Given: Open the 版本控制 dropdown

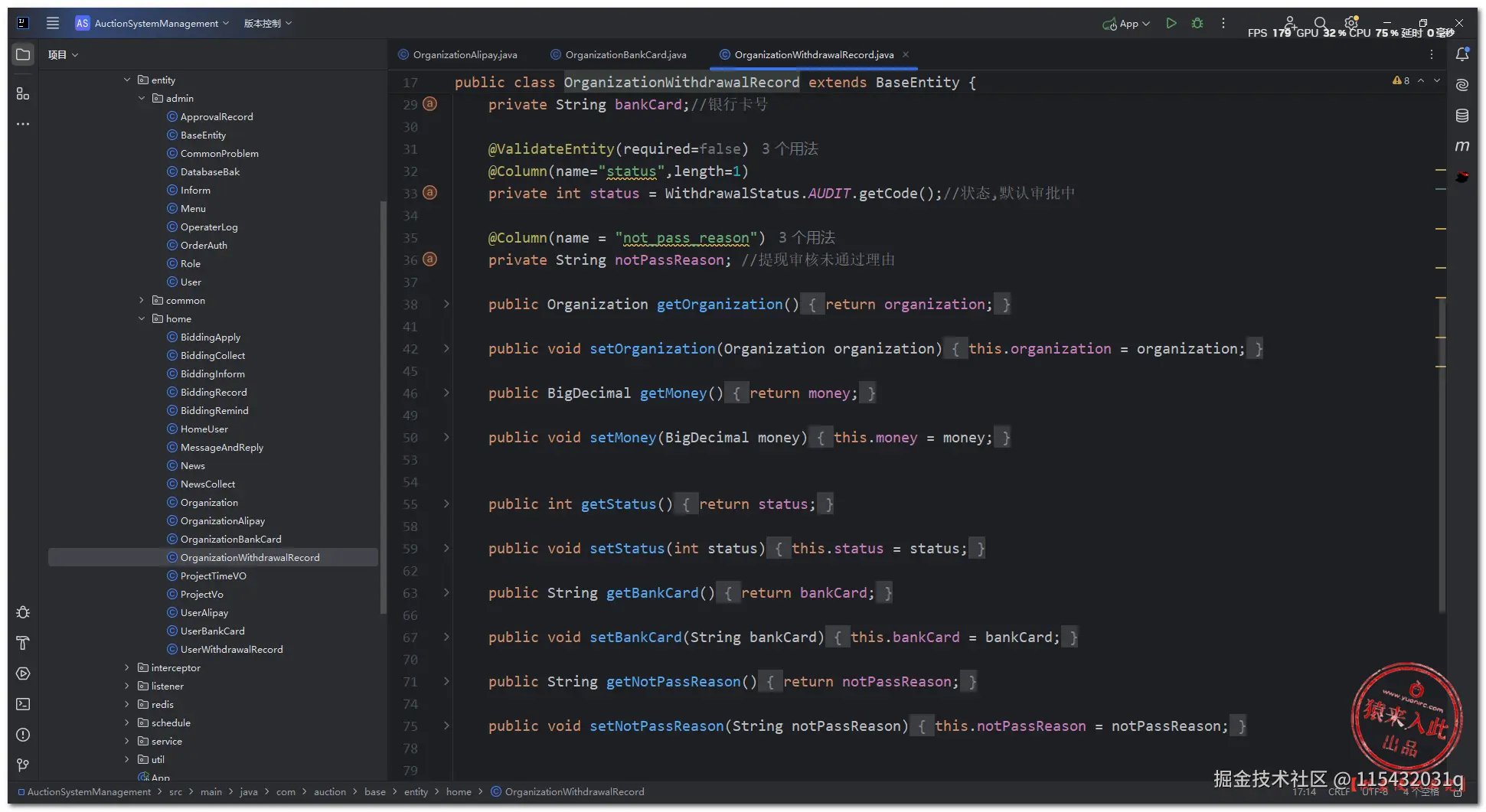Looking at the screenshot, I should coord(268,23).
